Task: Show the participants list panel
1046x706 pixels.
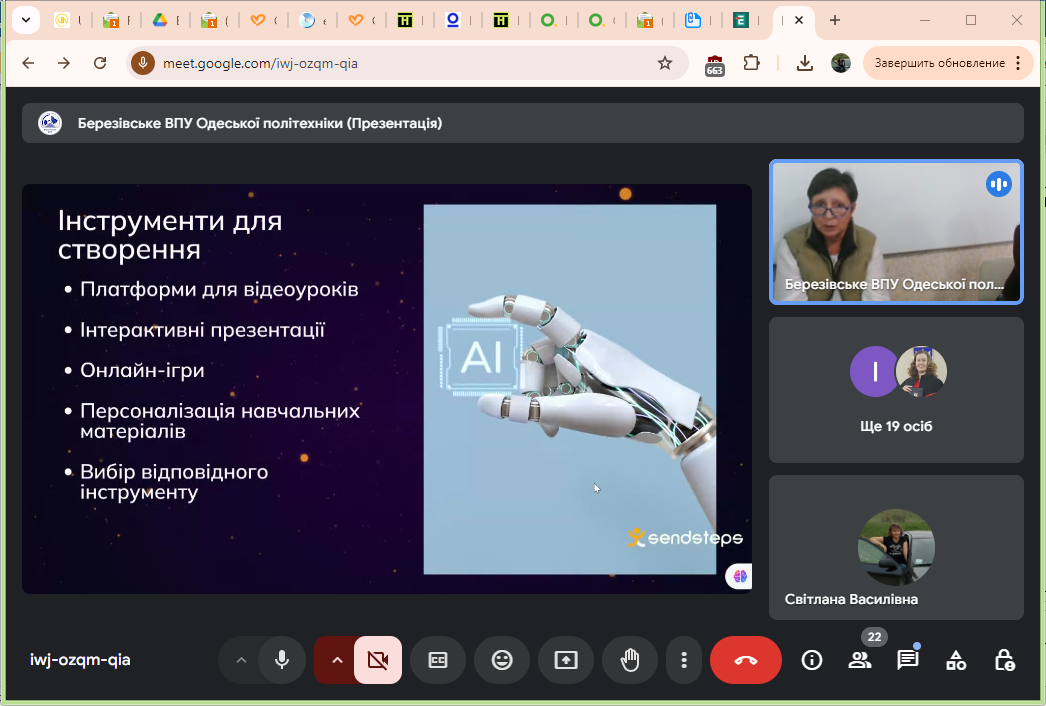Action: [x=860, y=660]
